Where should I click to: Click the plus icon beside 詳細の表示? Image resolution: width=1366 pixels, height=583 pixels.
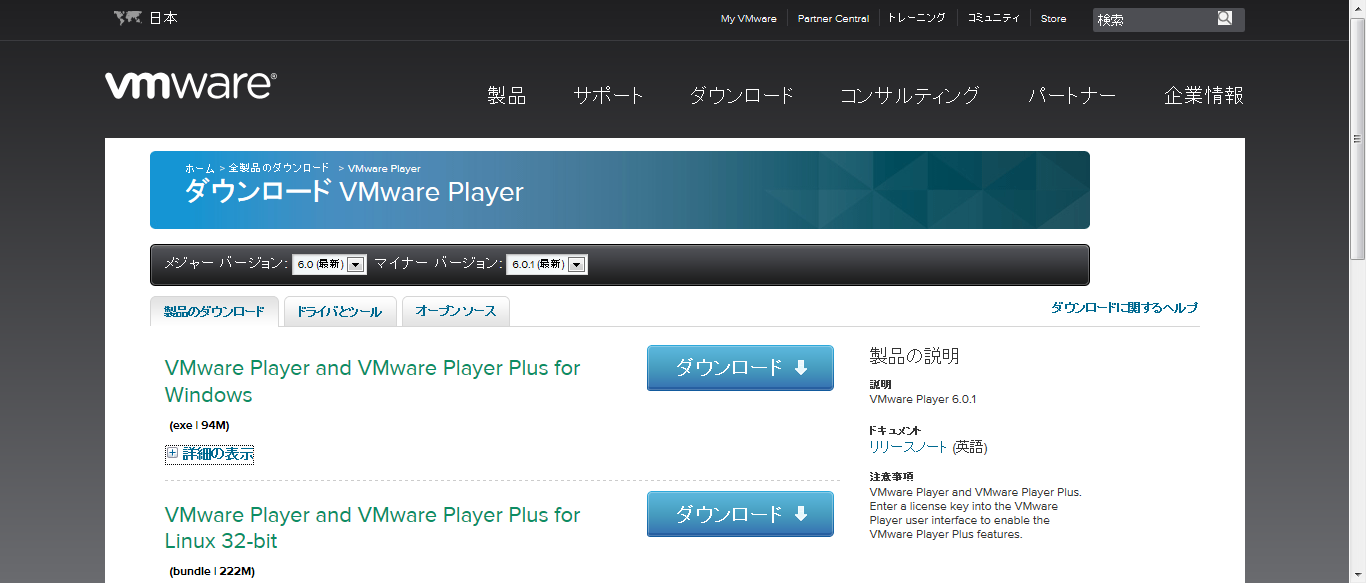(x=172, y=453)
